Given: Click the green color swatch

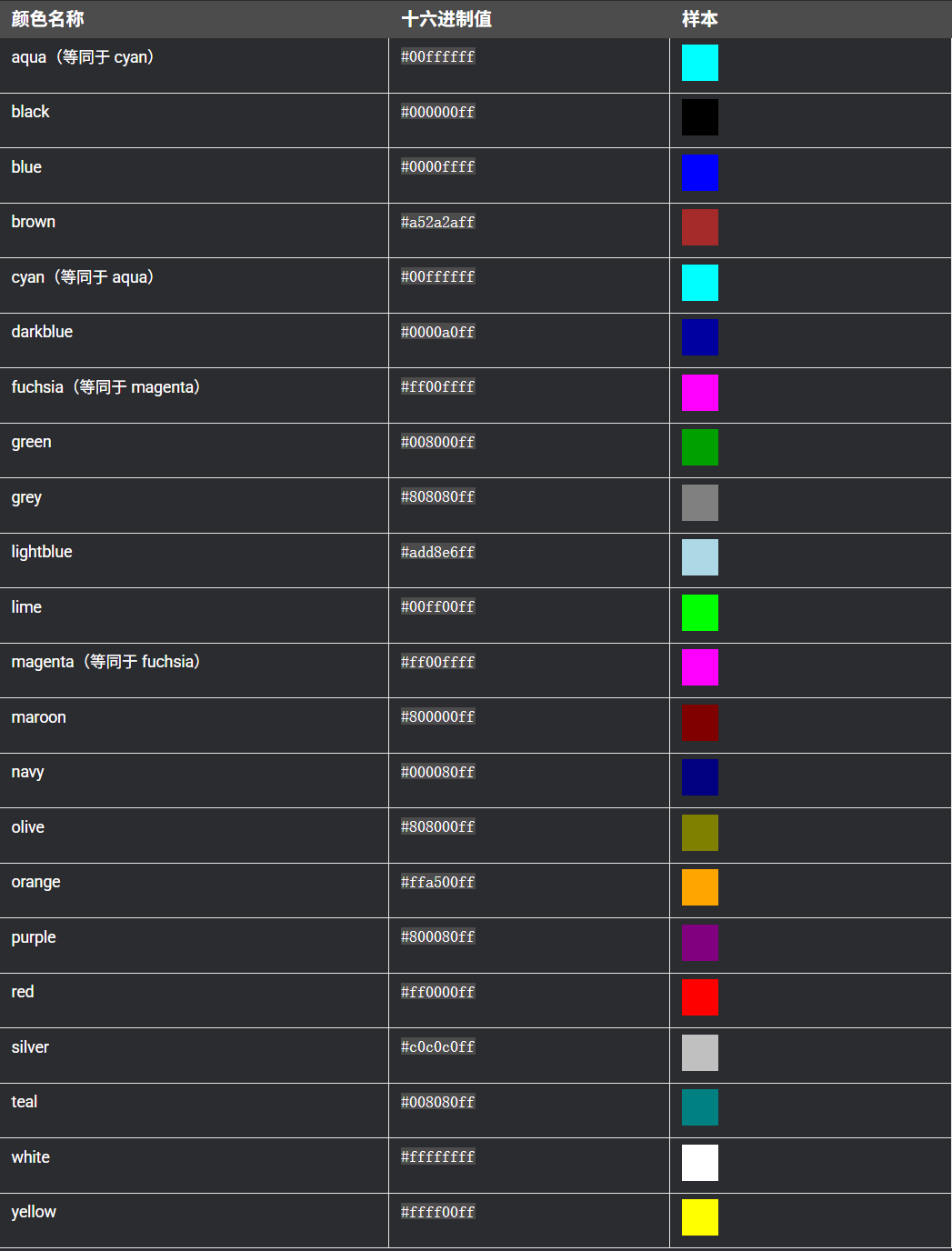Looking at the screenshot, I should [699, 447].
